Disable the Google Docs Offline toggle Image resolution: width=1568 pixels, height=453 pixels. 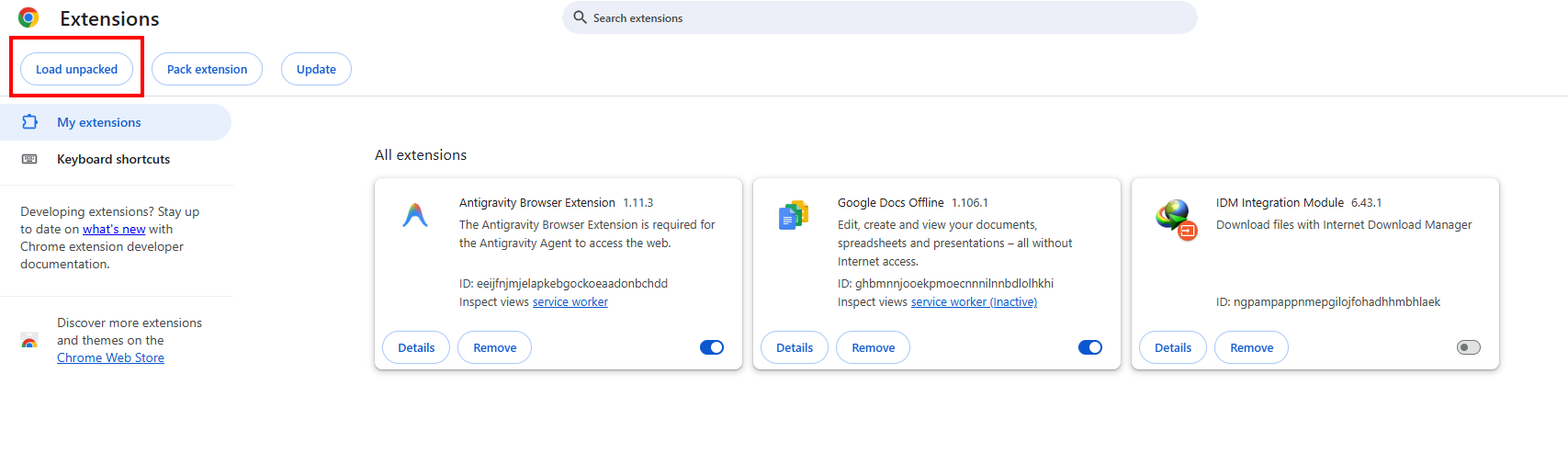1090,347
